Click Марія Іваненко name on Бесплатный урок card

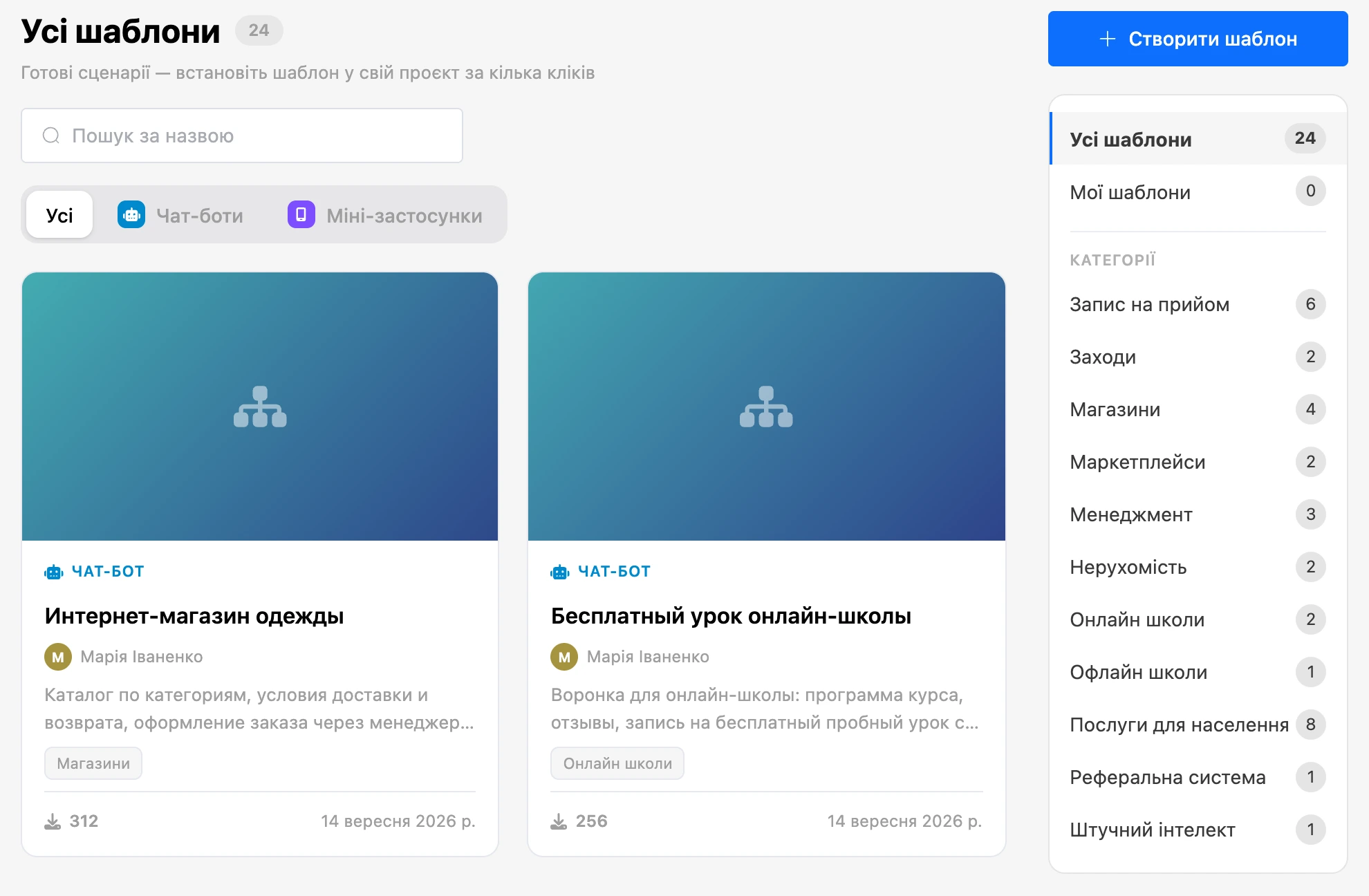click(648, 657)
